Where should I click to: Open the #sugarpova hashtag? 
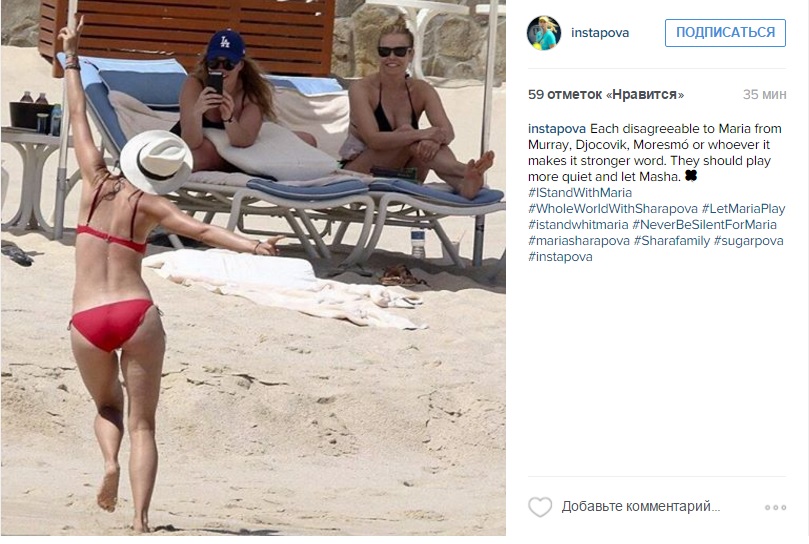[x=749, y=241]
